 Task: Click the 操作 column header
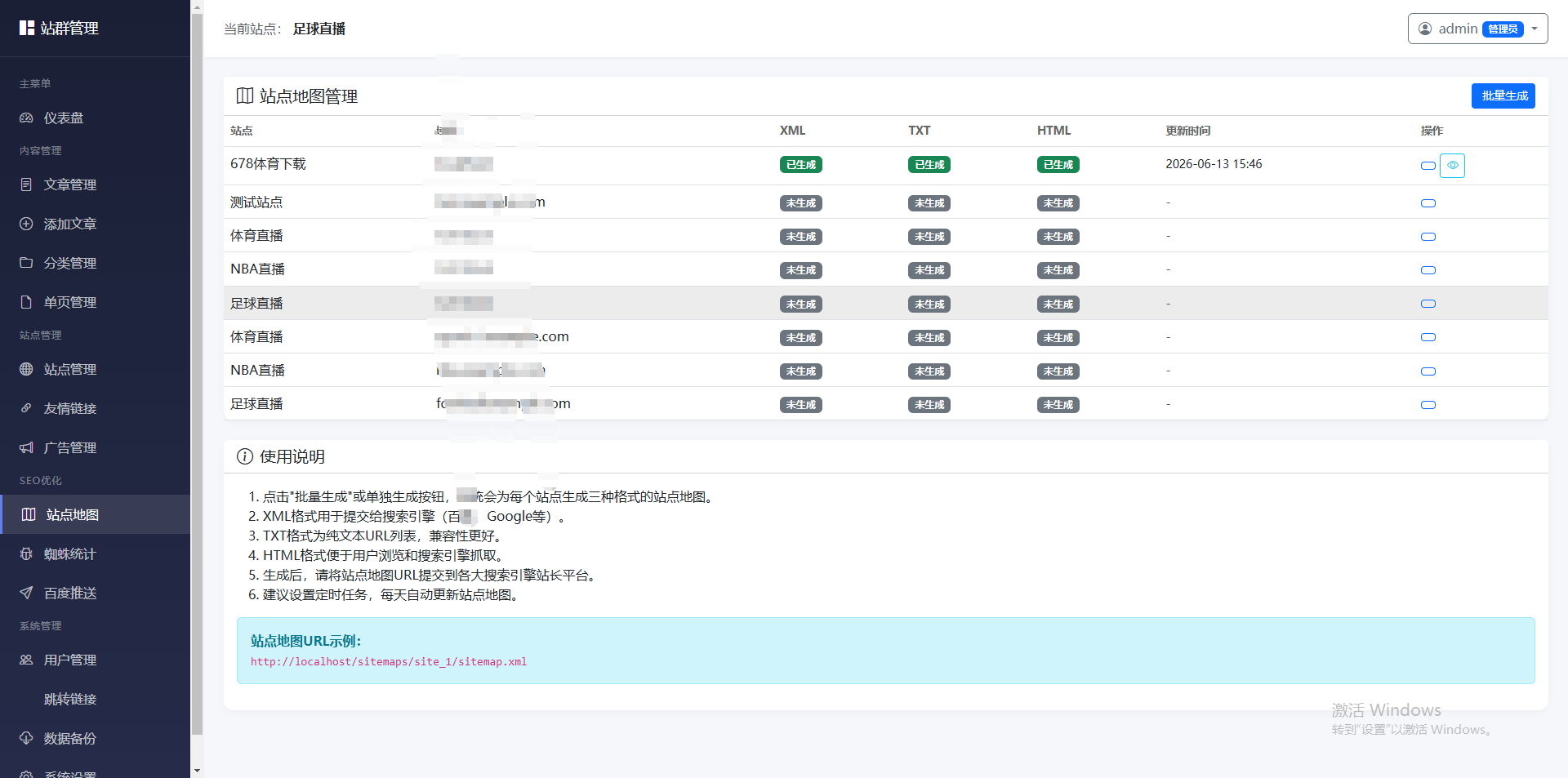click(1432, 131)
